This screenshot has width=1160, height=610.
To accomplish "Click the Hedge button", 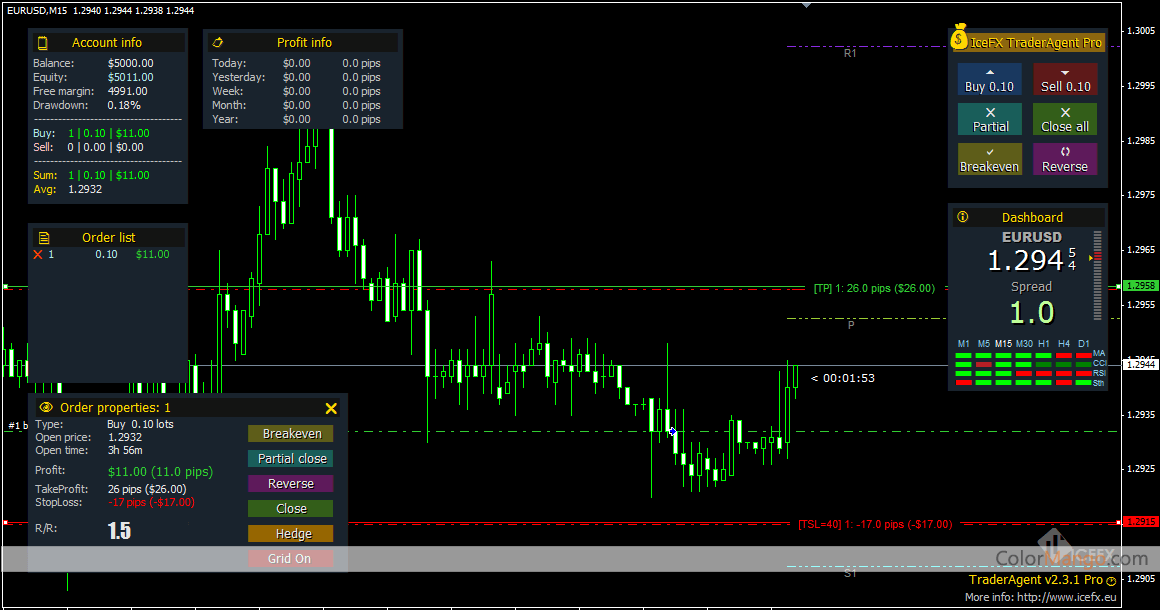I will pyautogui.click(x=291, y=534).
